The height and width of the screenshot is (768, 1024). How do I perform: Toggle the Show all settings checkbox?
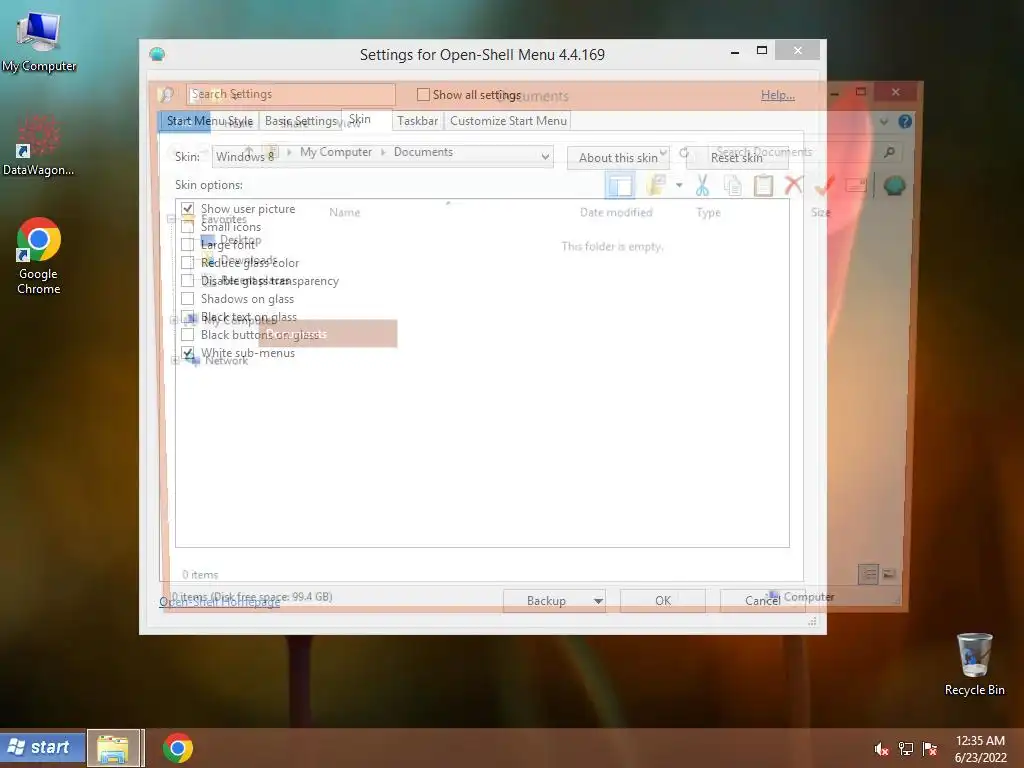coord(423,95)
